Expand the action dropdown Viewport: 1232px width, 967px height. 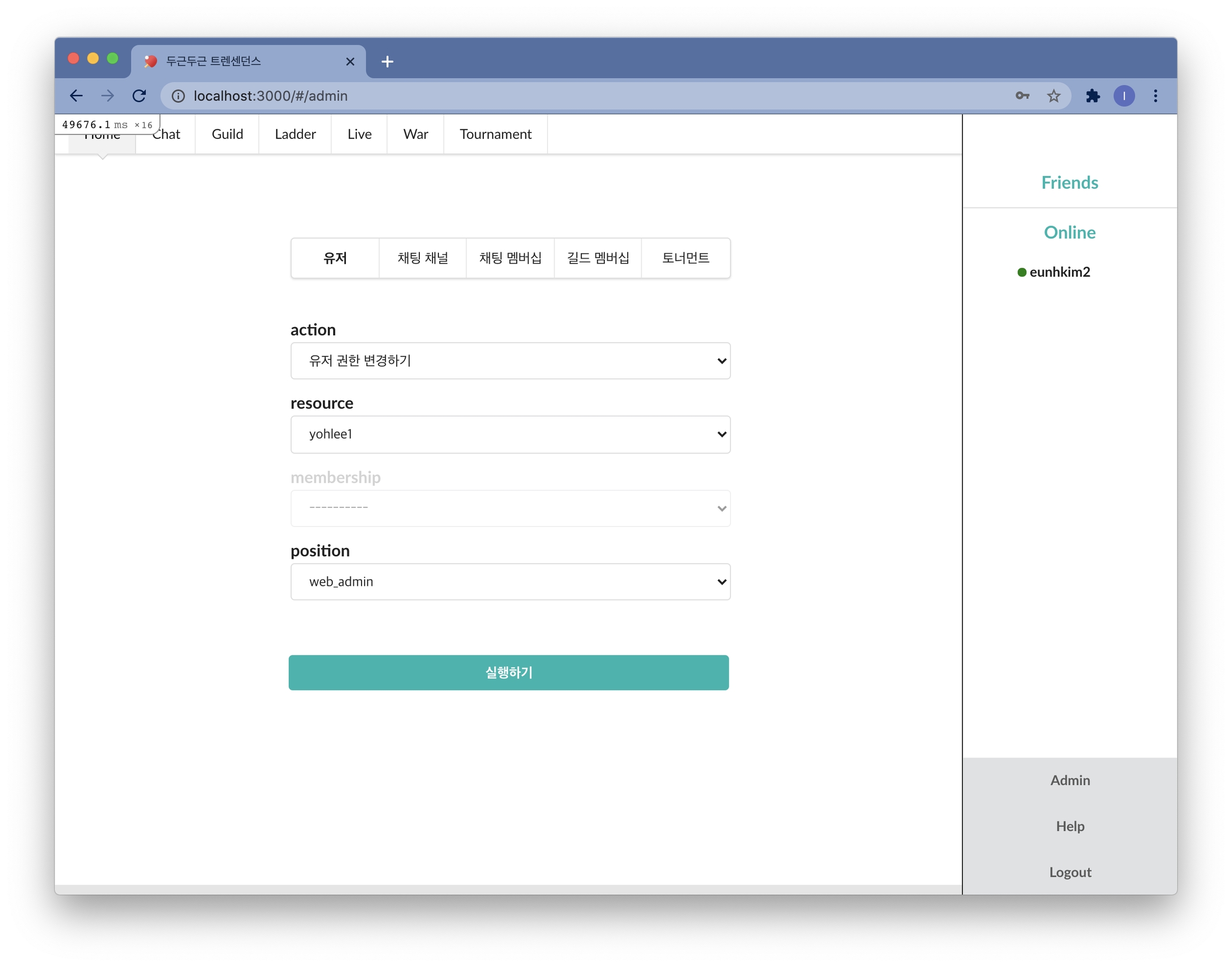pos(510,361)
